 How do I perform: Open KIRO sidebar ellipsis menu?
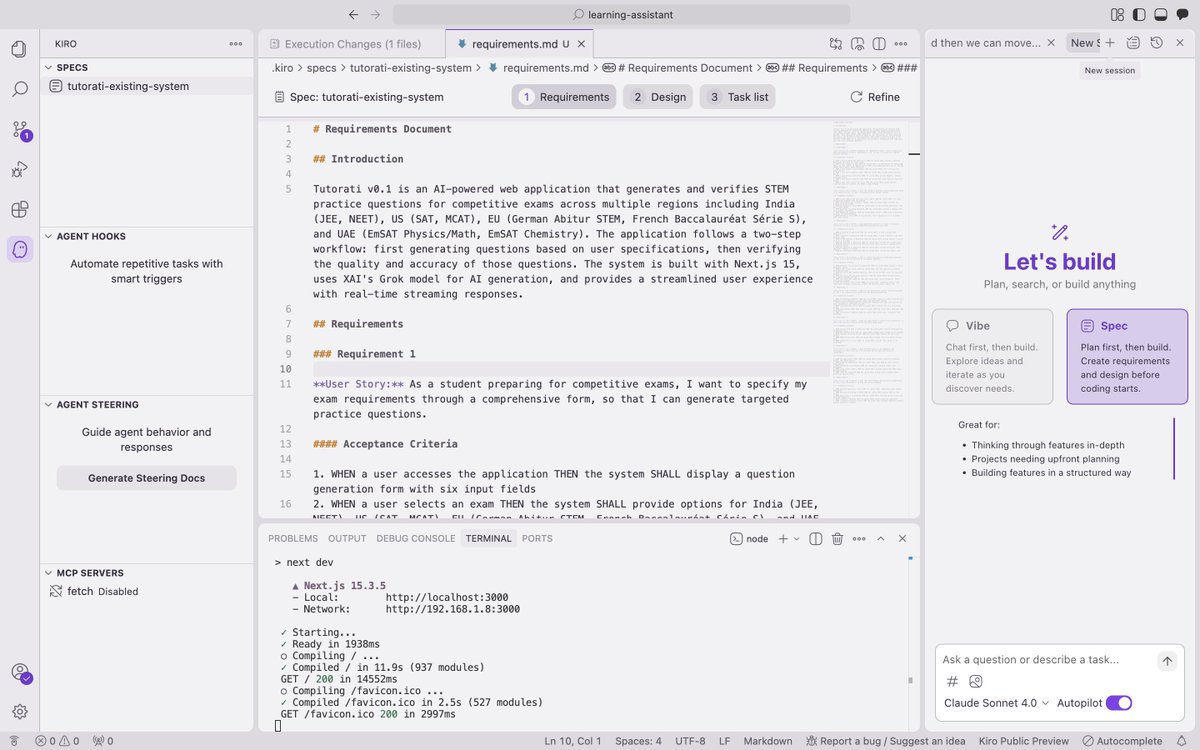point(236,44)
